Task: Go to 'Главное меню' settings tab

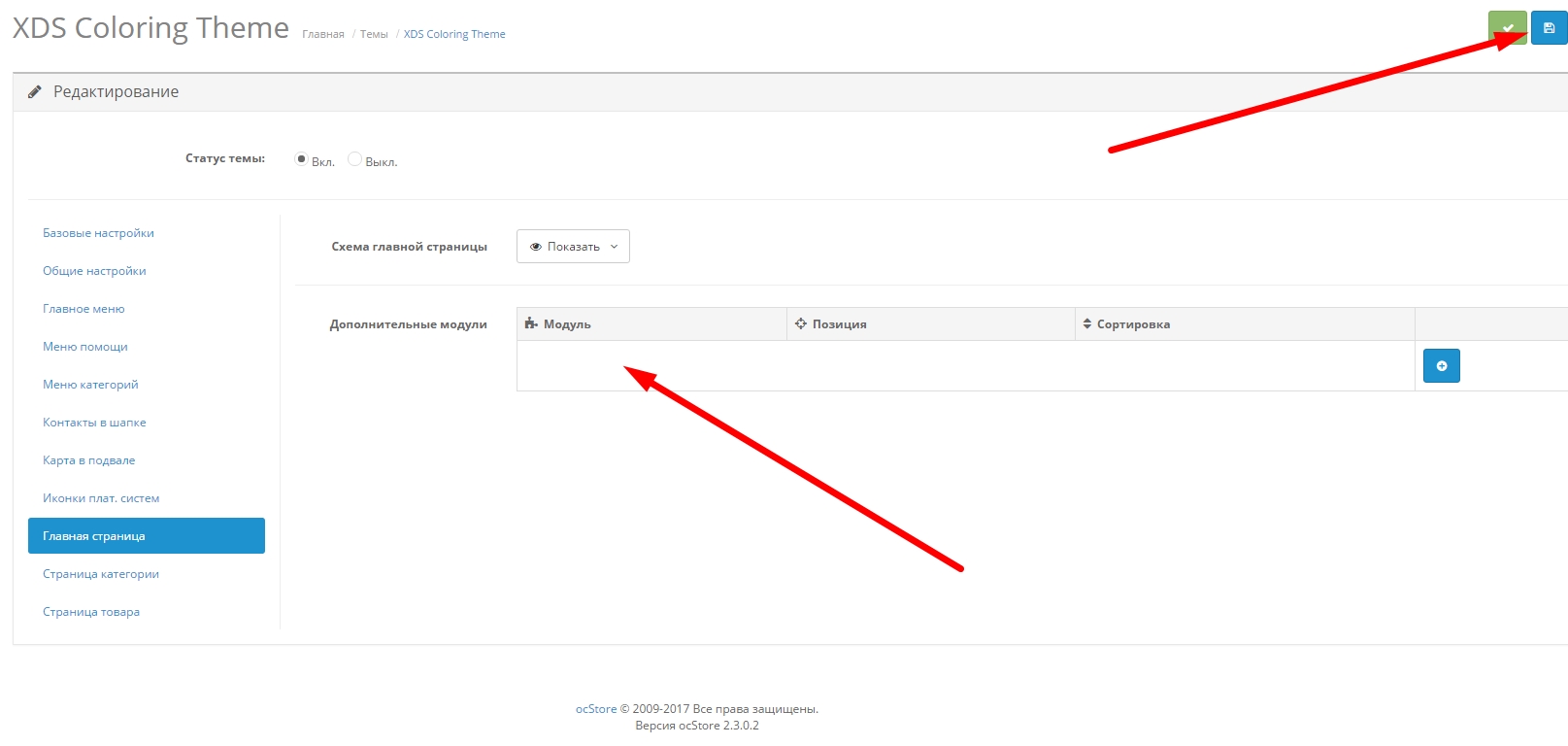Action: [83, 309]
